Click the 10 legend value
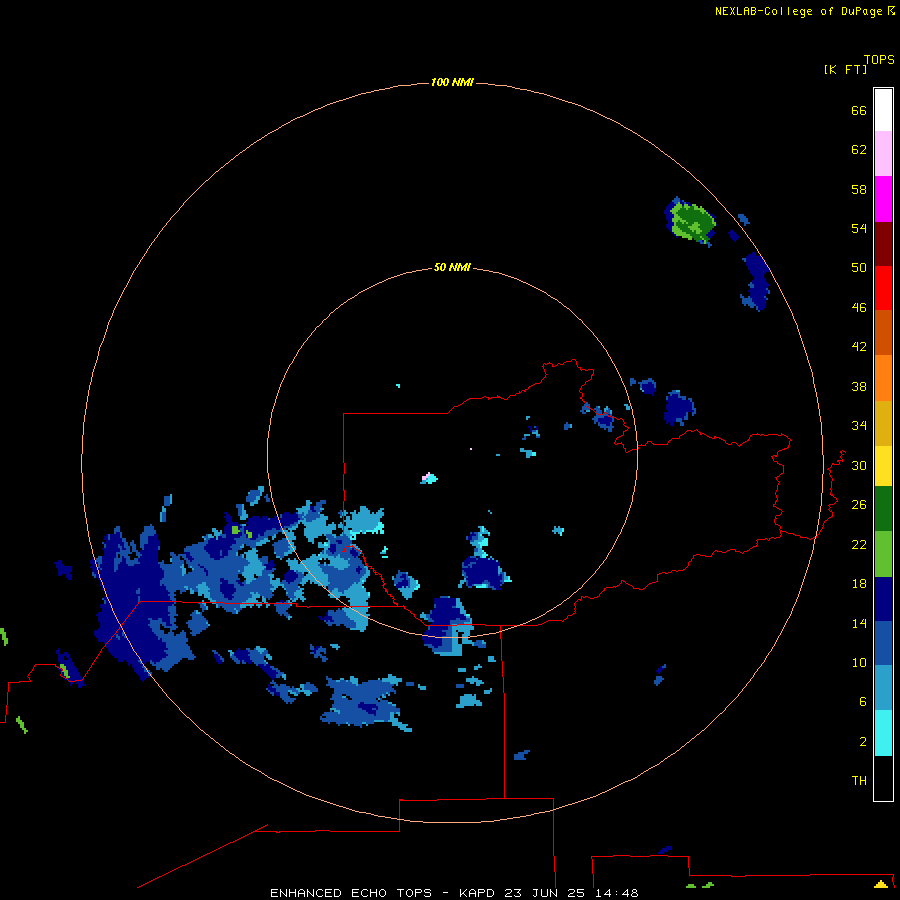This screenshot has width=900, height=900. 859,662
